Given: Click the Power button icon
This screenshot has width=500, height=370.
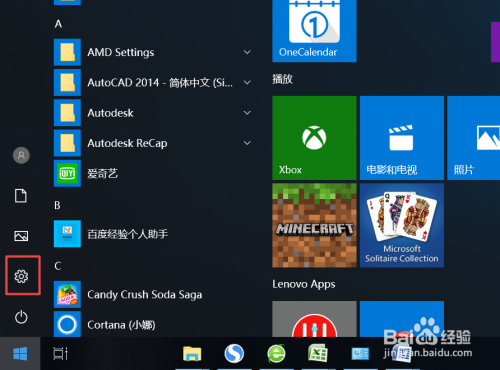Looking at the screenshot, I should click(21, 317).
